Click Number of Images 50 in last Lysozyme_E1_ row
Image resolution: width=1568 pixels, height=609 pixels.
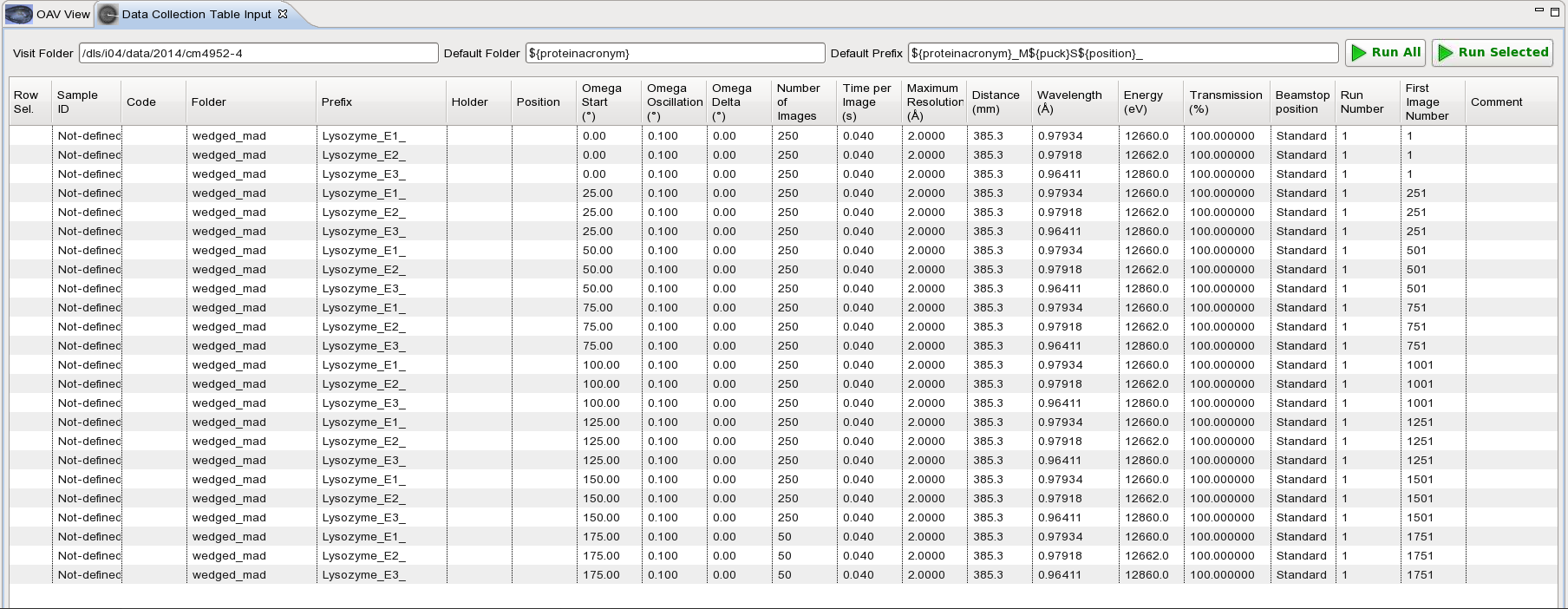785,537
